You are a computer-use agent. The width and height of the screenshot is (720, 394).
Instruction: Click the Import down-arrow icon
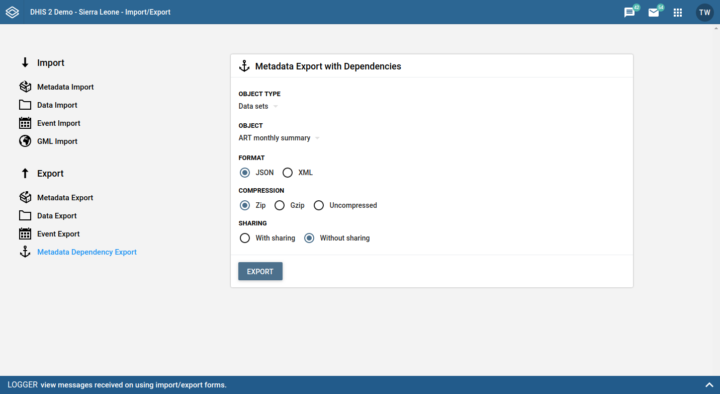[25, 62]
